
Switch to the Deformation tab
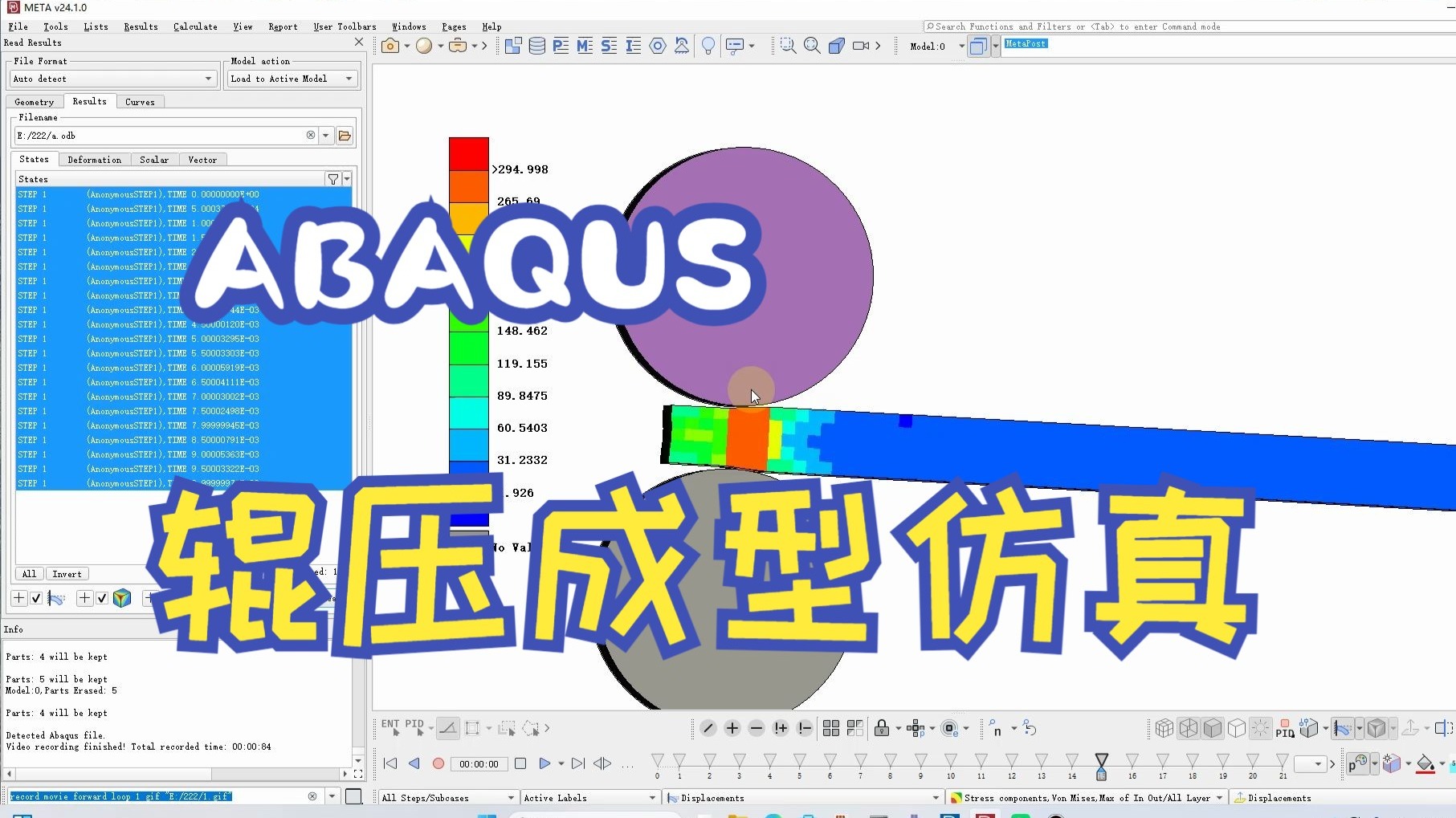pos(94,159)
